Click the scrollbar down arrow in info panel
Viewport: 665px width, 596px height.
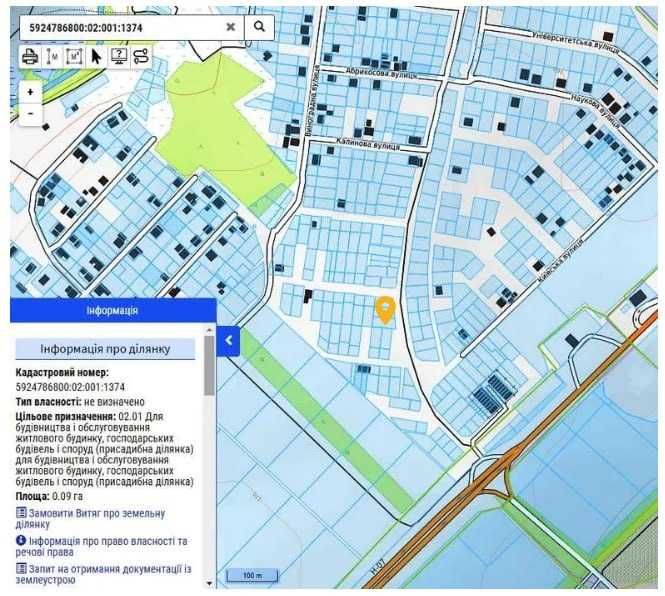click(x=209, y=584)
